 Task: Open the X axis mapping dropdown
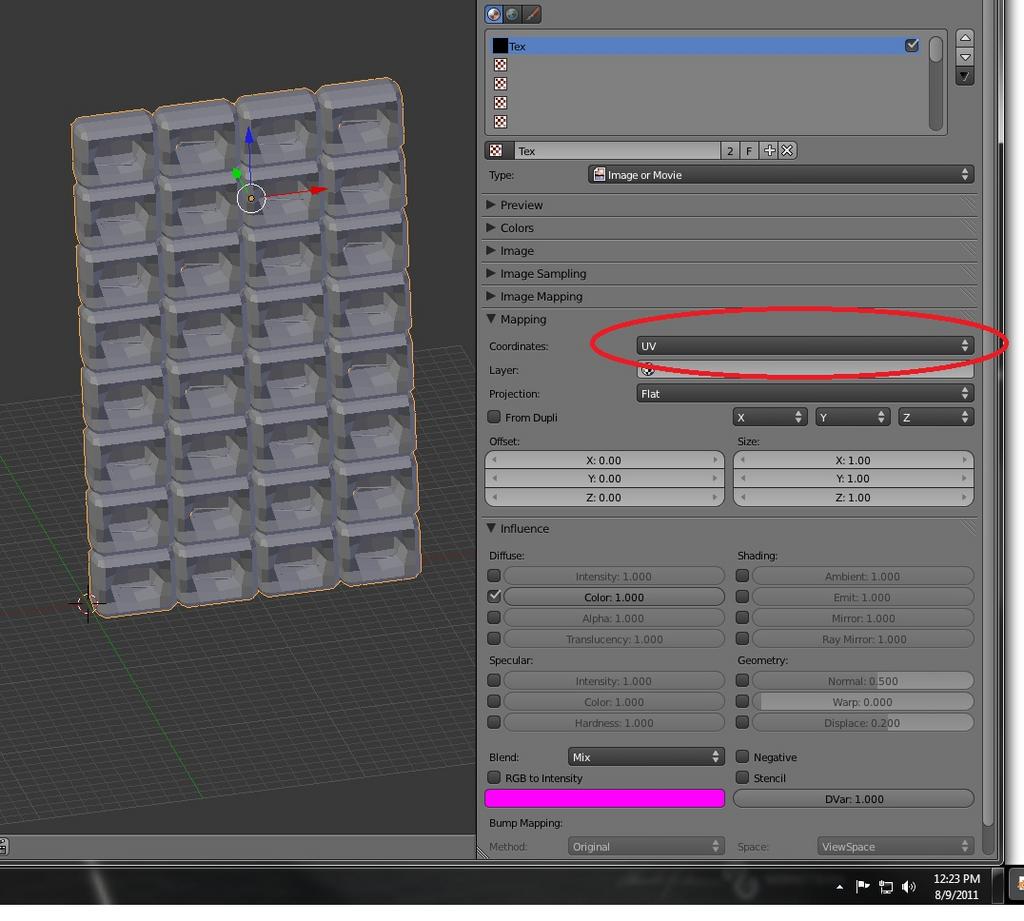[770, 417]
